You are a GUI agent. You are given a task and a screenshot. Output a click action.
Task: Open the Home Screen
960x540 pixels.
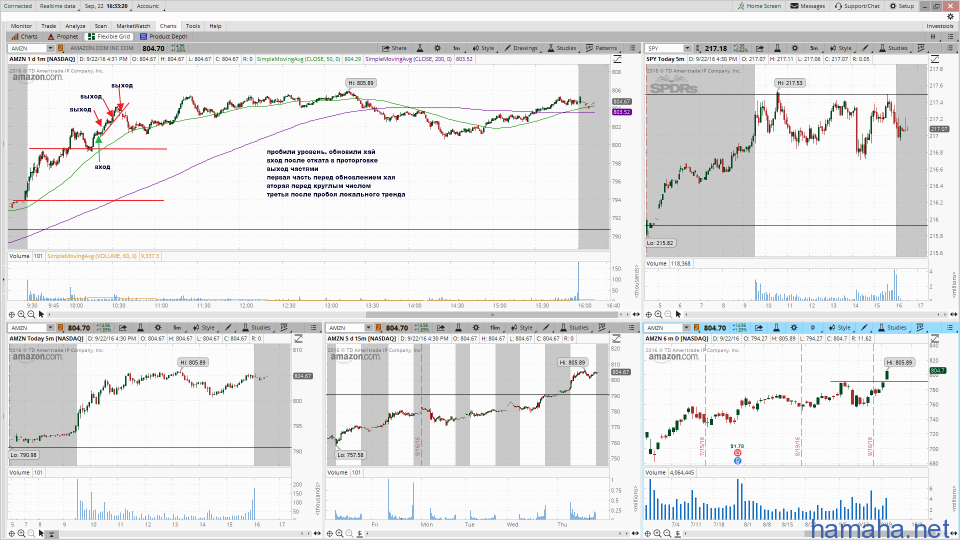point(759,6)
